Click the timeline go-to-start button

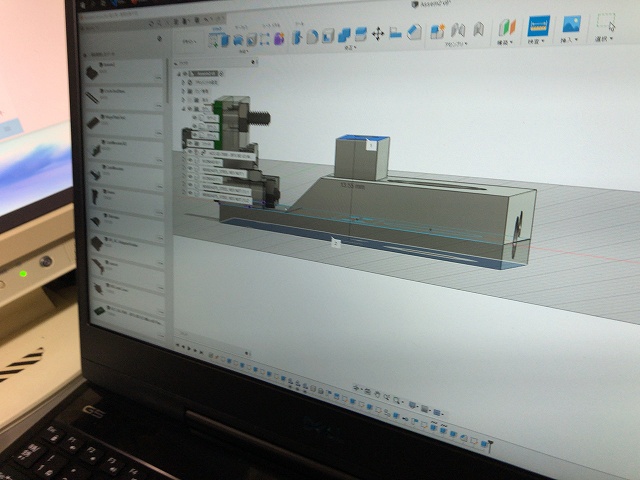point(177,345)
